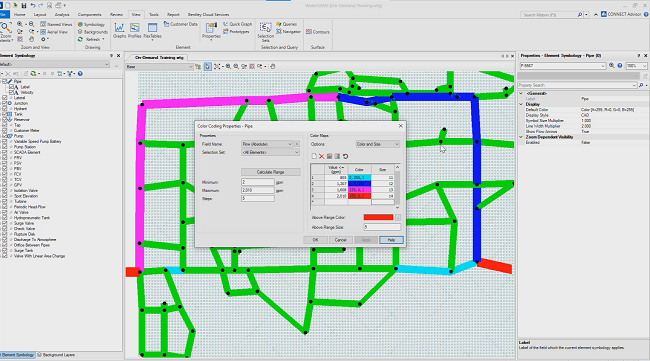Click the Maximum value input field
The width and height of the screenshot is (650, 361).
pyautogui.click(x=257, y=190)
